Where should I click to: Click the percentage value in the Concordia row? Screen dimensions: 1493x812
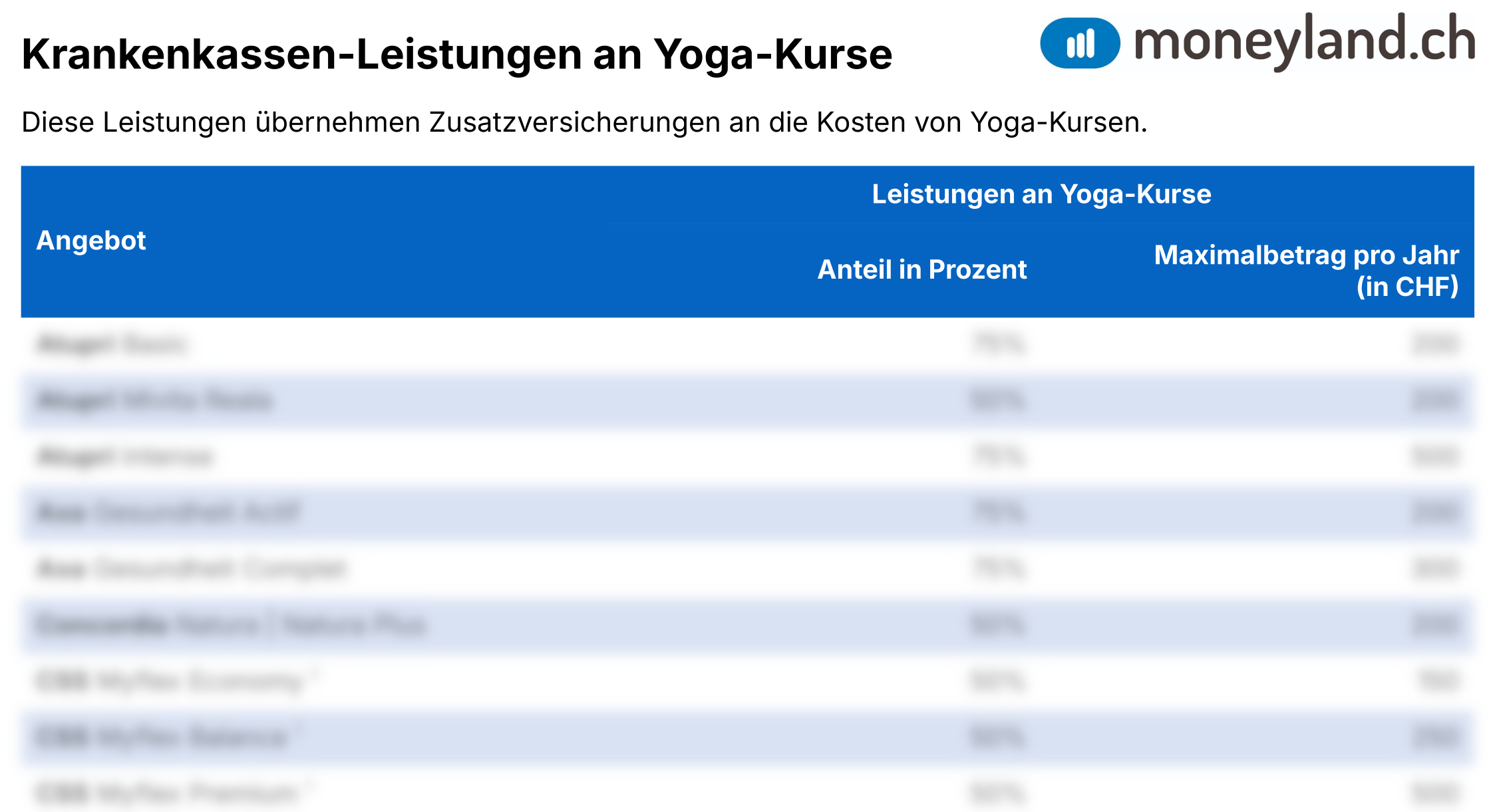click(x=998, y=625)
